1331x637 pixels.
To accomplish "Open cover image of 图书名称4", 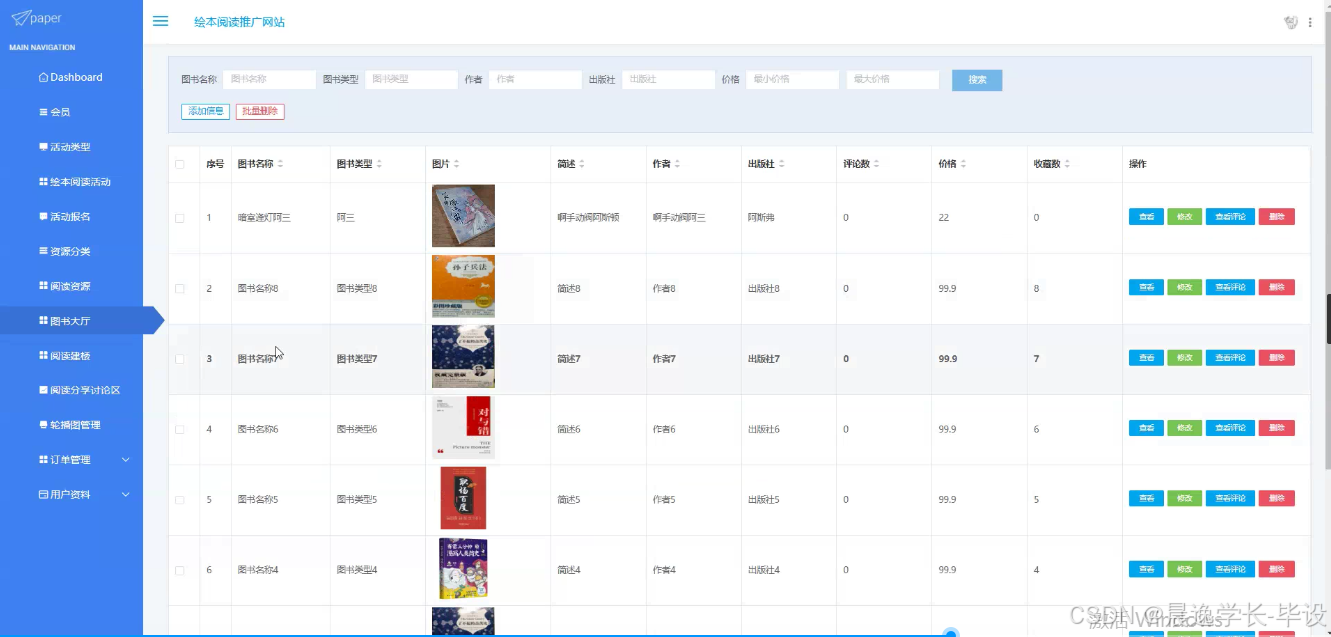I will (x=463, y=569).
